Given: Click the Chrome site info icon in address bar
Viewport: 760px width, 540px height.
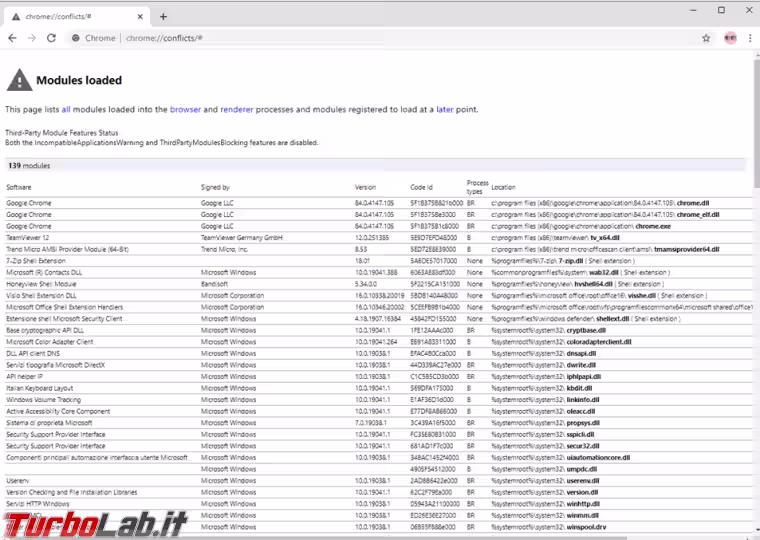Looking at the screenshot, I should pyautogui.click(x=76, y=38).
